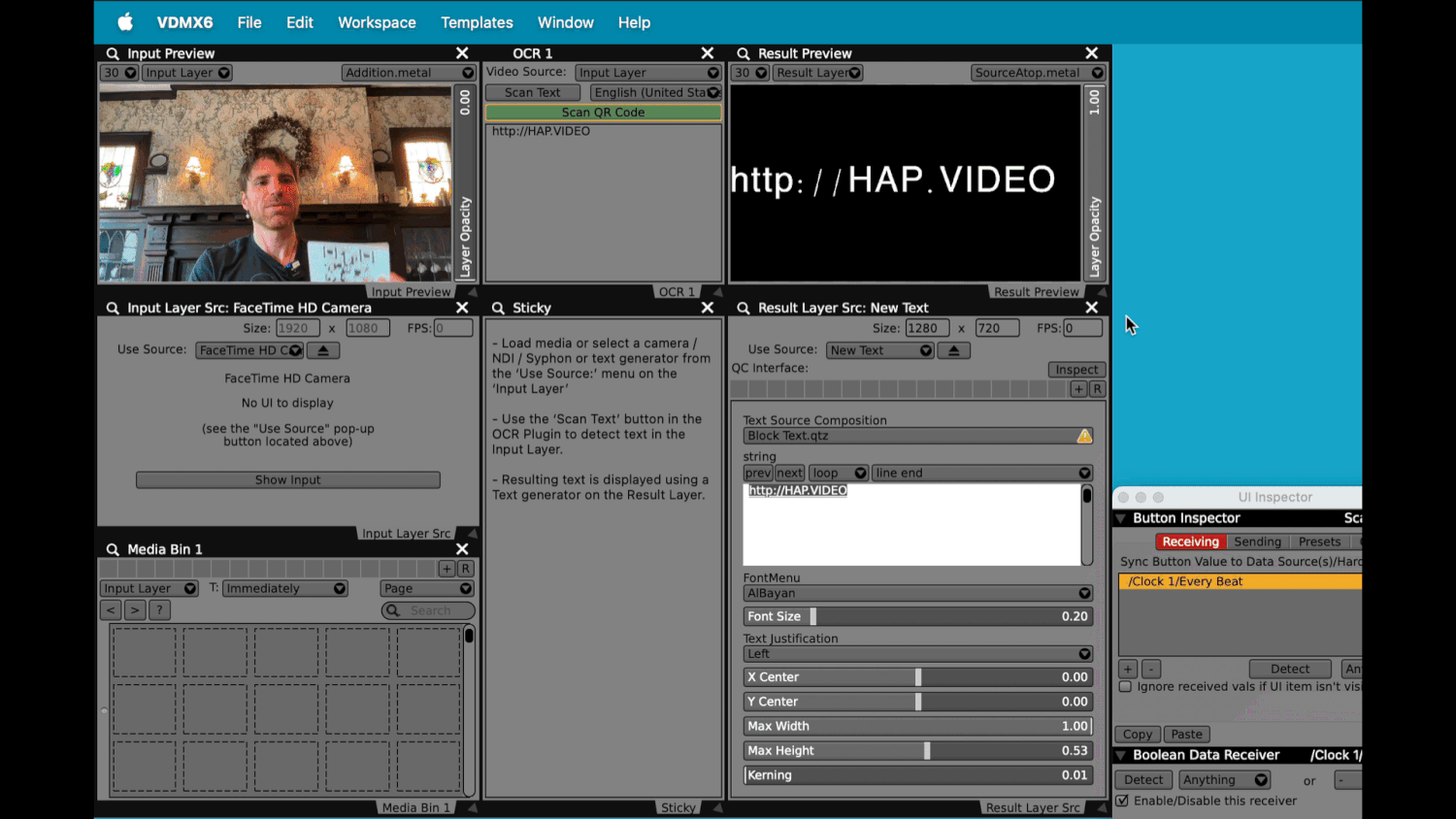Click the Scan Text button
The width and height of the screenshot is (1456, 819).
coord(532,92)
